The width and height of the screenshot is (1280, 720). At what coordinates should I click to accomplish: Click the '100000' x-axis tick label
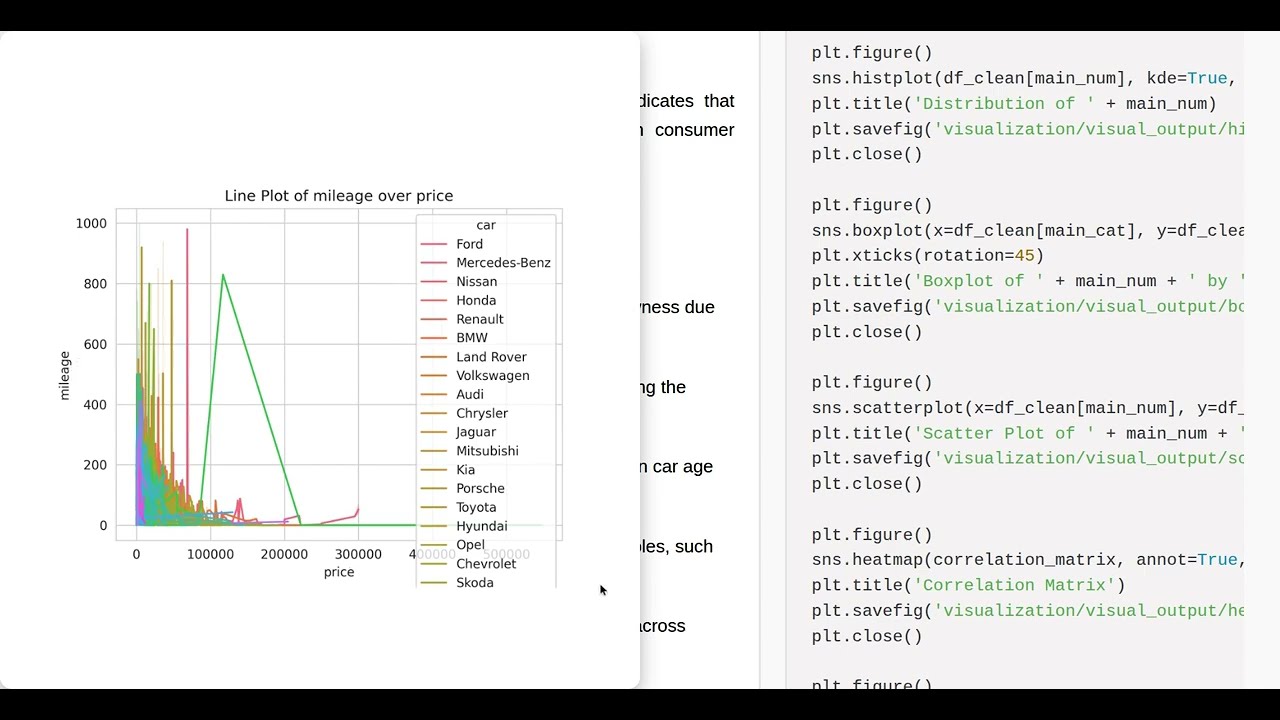(210, 554)
